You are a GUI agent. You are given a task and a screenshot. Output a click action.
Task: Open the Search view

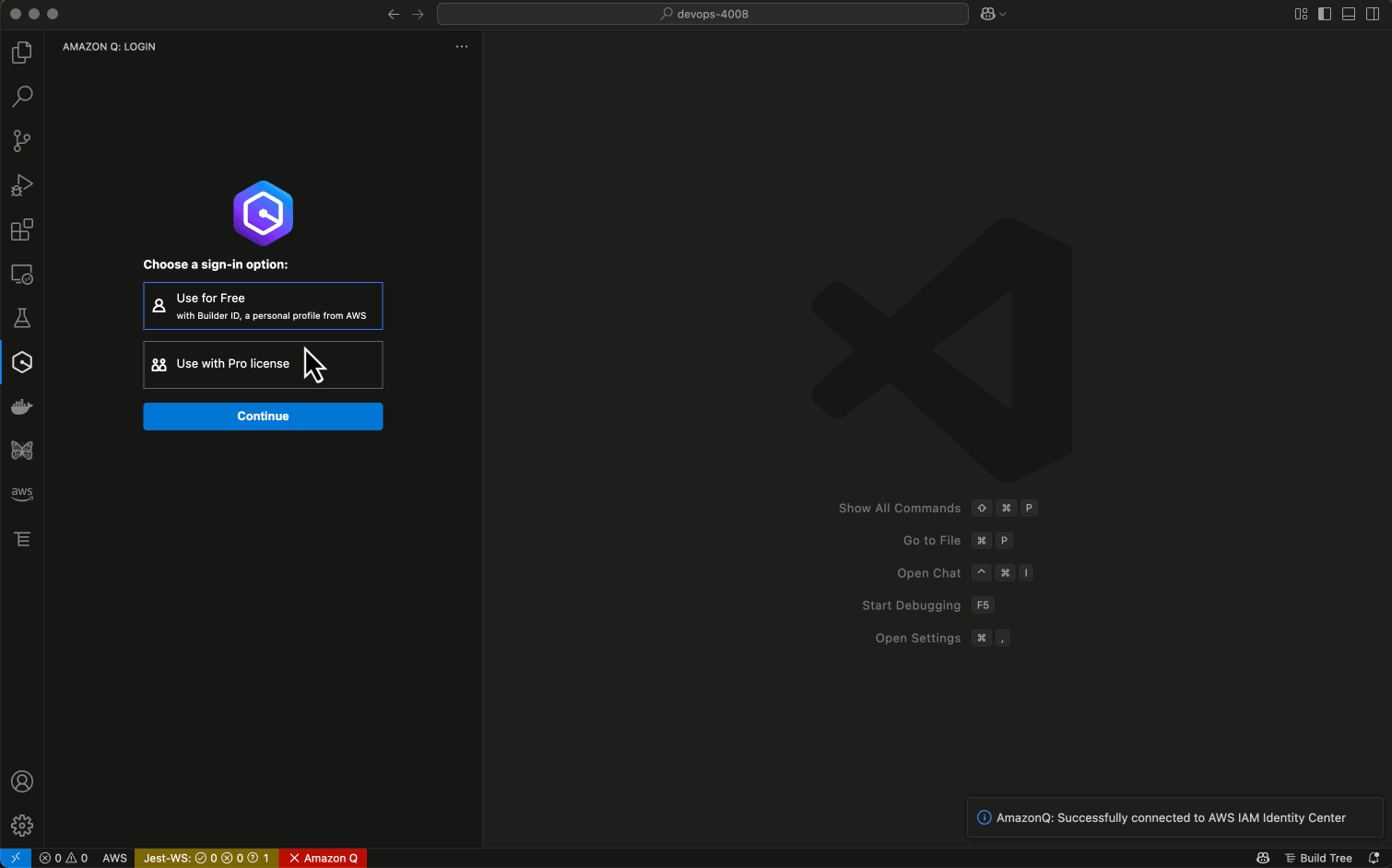[x=22, y=97]
